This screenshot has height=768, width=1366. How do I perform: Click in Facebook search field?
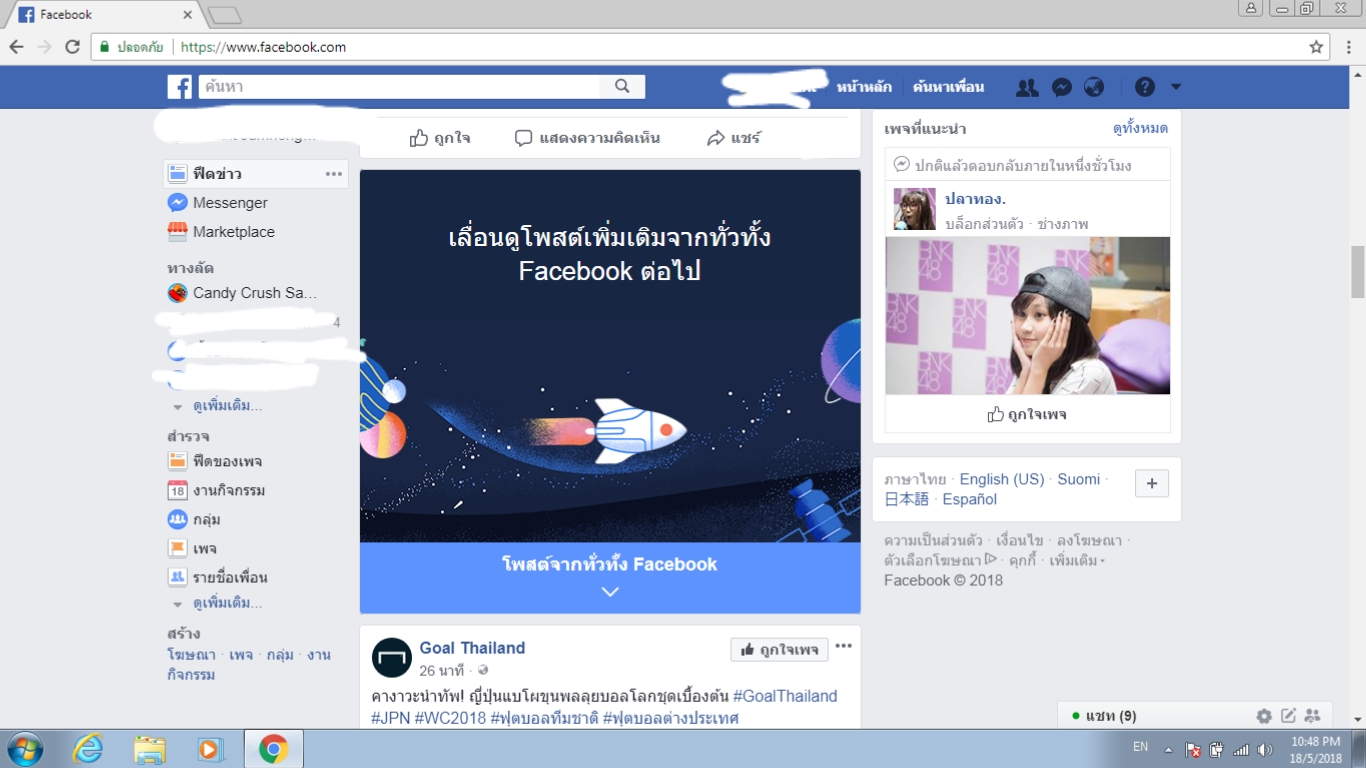(x=399, y=87)
